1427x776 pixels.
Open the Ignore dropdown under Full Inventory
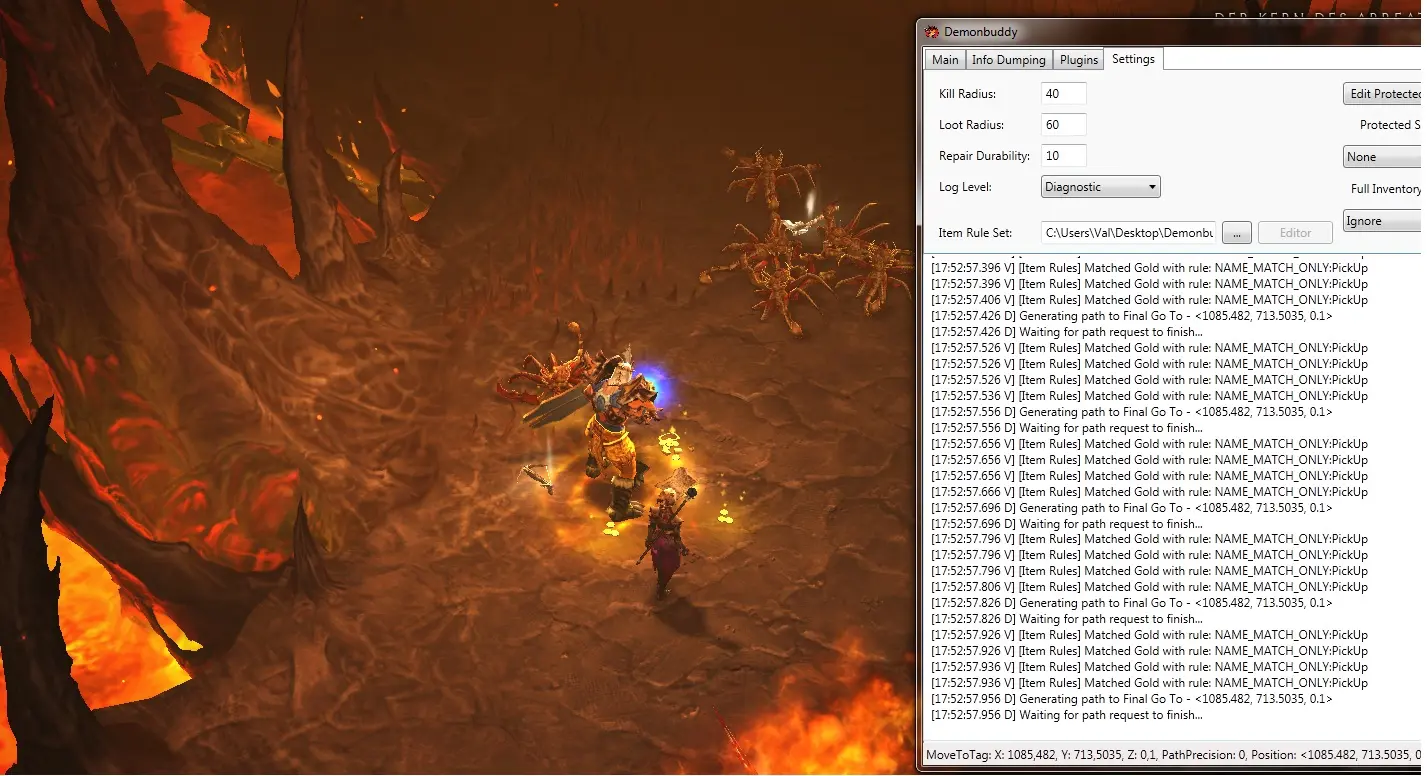(x=1384, y=221)
